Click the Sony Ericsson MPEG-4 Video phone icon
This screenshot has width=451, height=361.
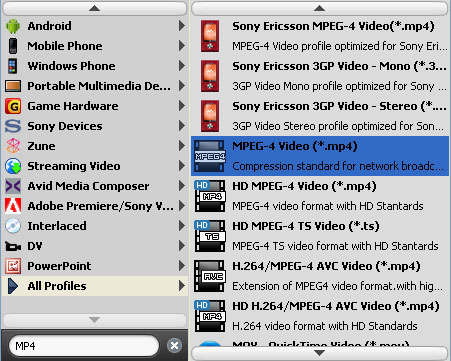coord(210,36)
